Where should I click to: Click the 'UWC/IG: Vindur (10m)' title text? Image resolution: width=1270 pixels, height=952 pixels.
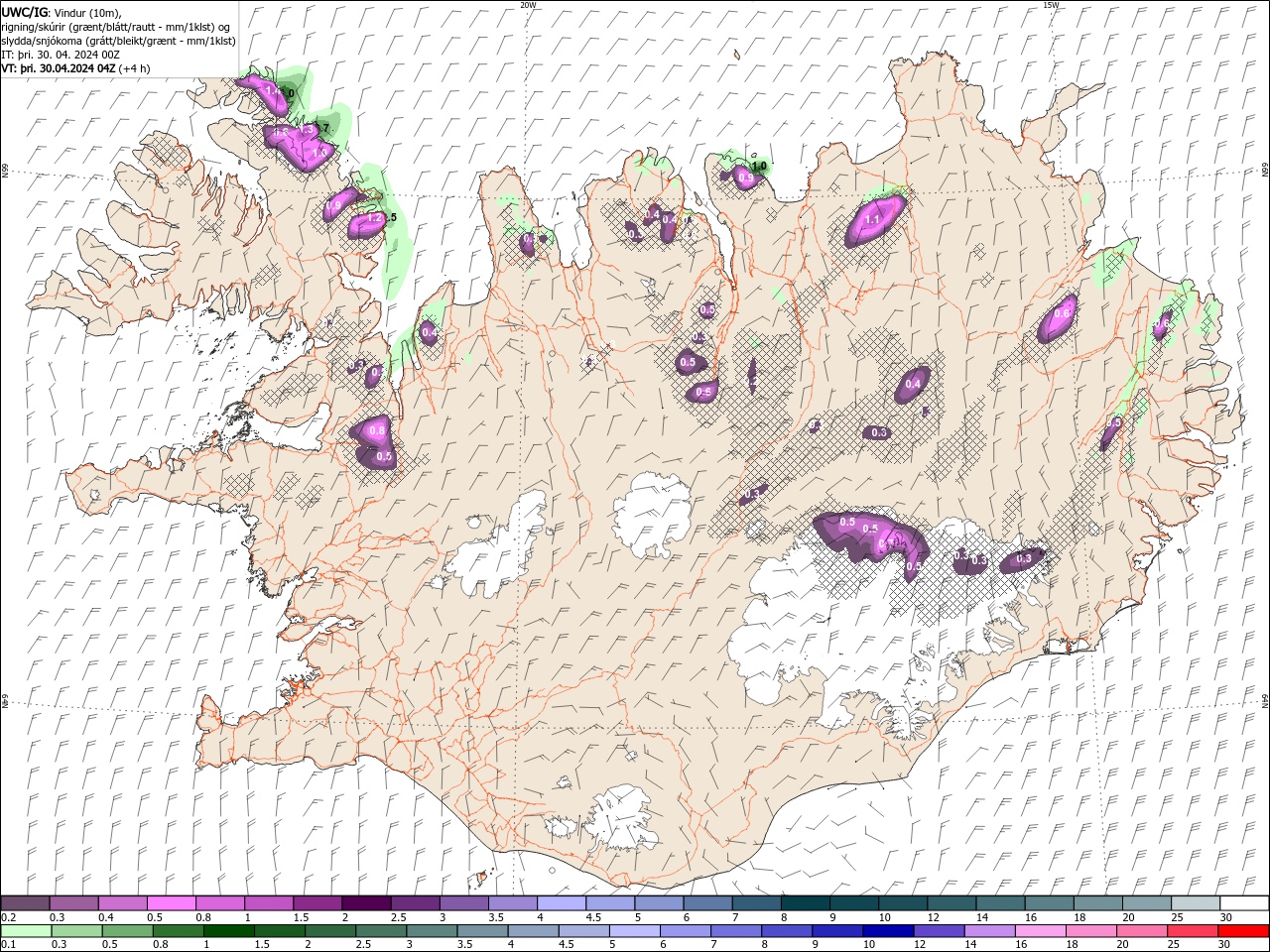coord(62,12)
